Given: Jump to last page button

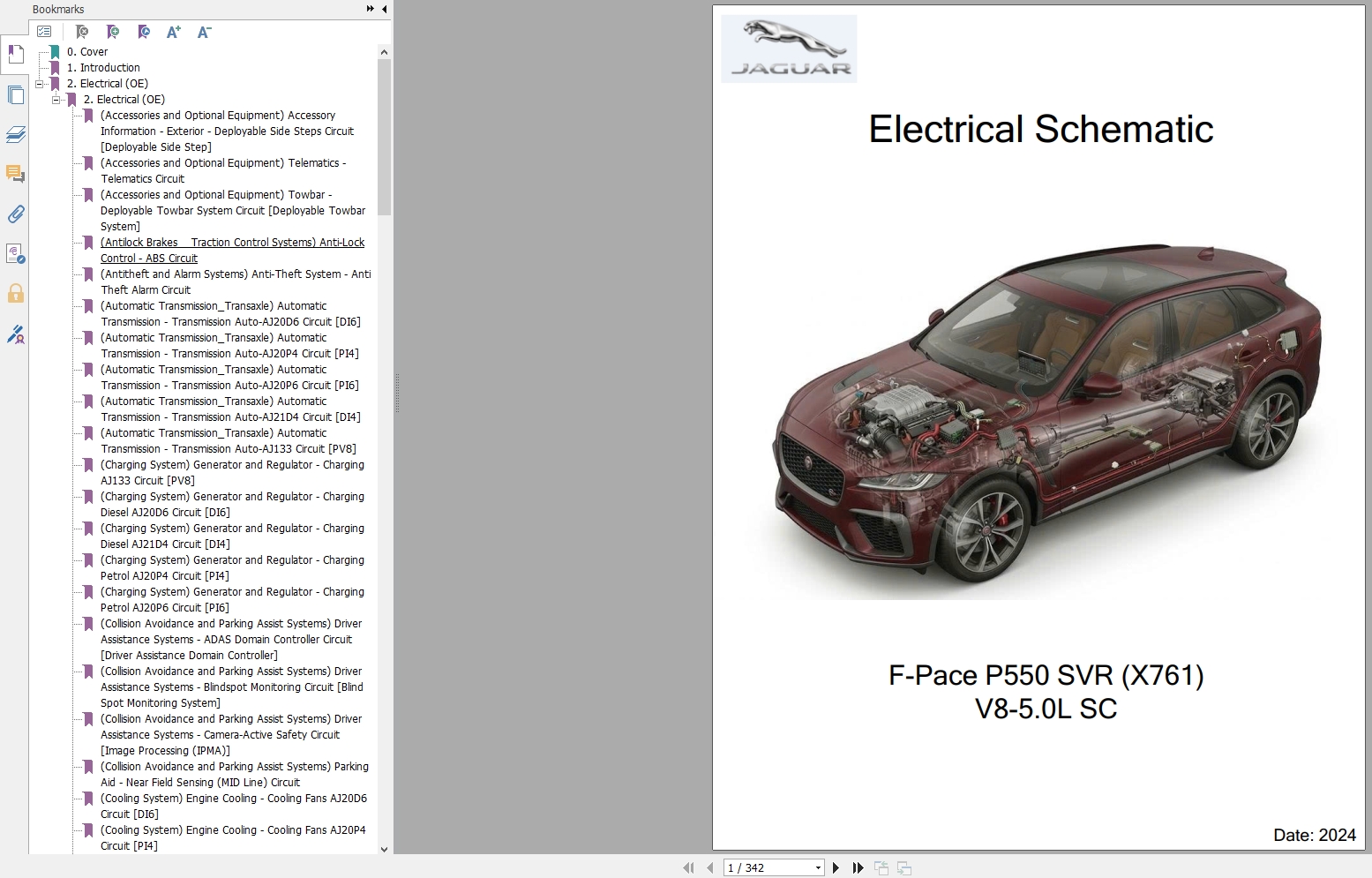Looking at the screenshot, I should point(858,868).
